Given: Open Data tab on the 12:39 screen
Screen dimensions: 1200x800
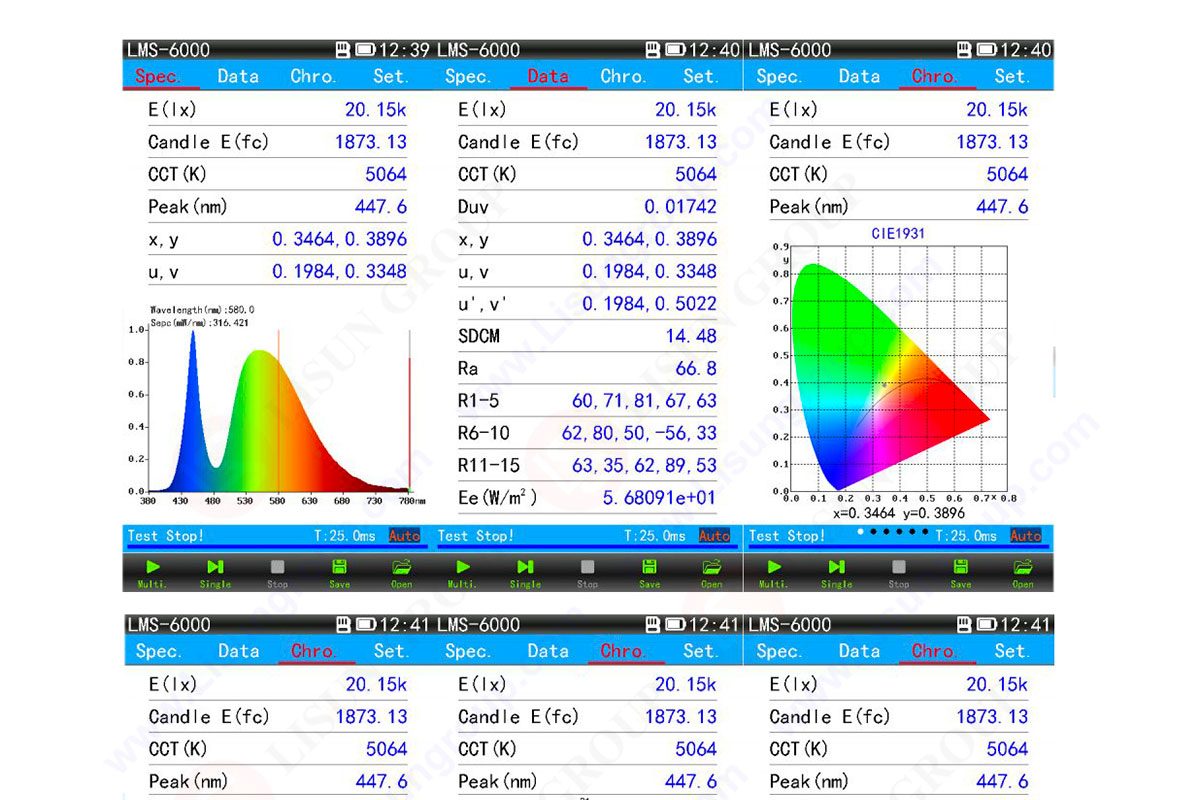Looking at the screenshot, I should tap(238, 76).
